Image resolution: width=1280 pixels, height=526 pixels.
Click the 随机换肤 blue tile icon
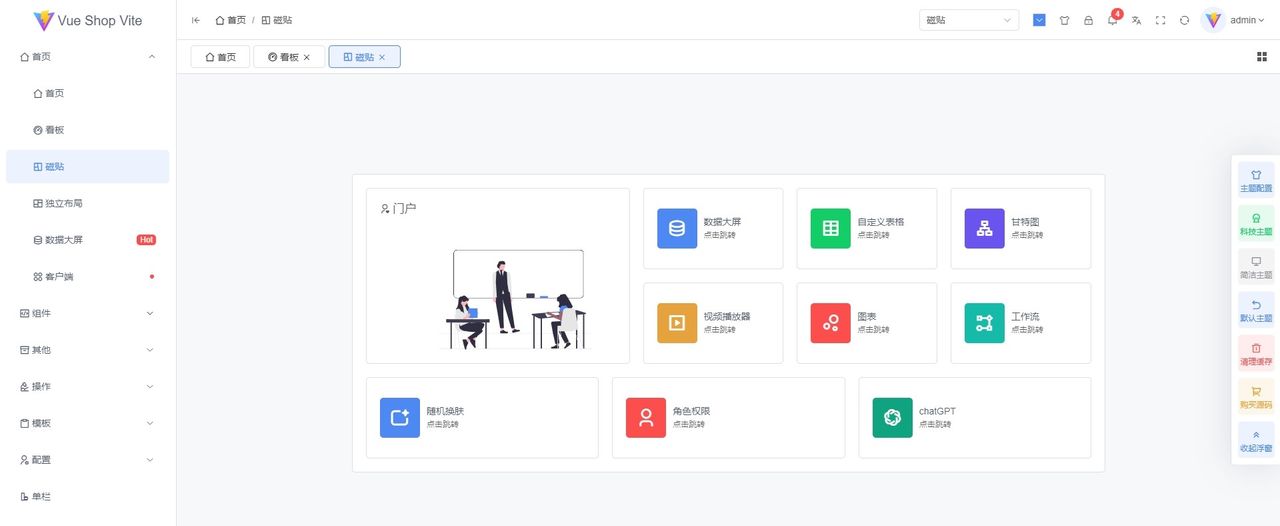(x=400, y=418)
